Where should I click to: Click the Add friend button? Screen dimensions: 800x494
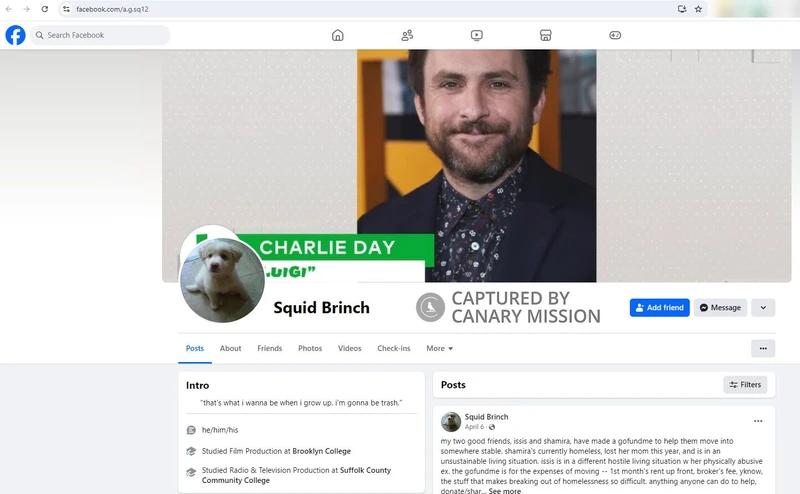(x=659, y=308)
